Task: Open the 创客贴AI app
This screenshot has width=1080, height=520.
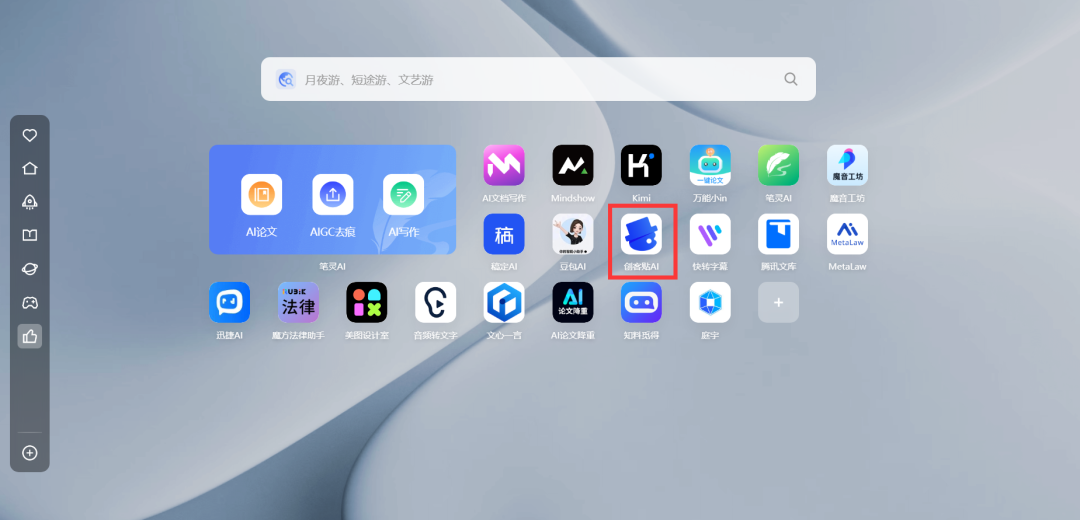Action: point(641,234)
